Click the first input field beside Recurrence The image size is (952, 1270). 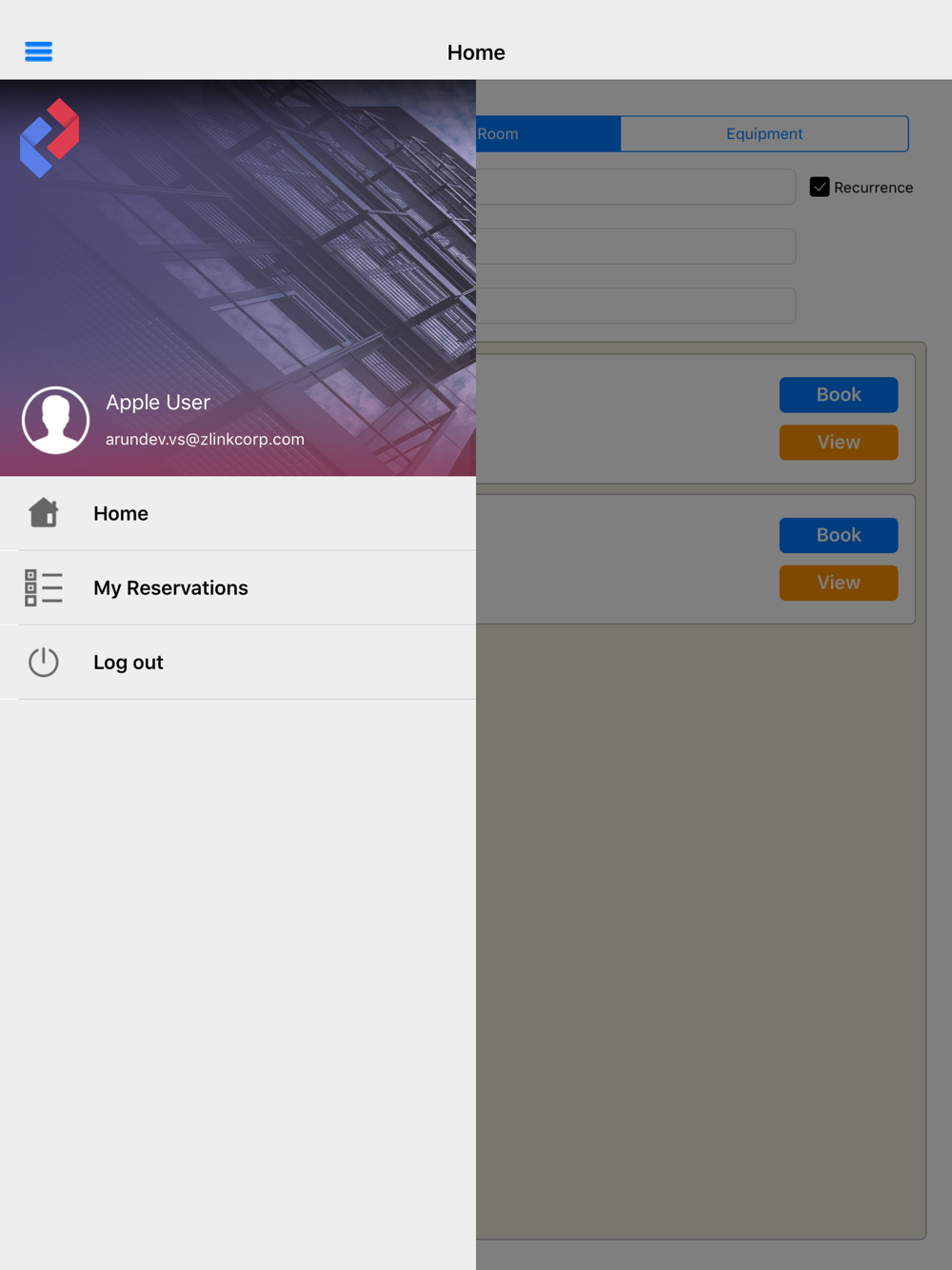pos(636,187)
